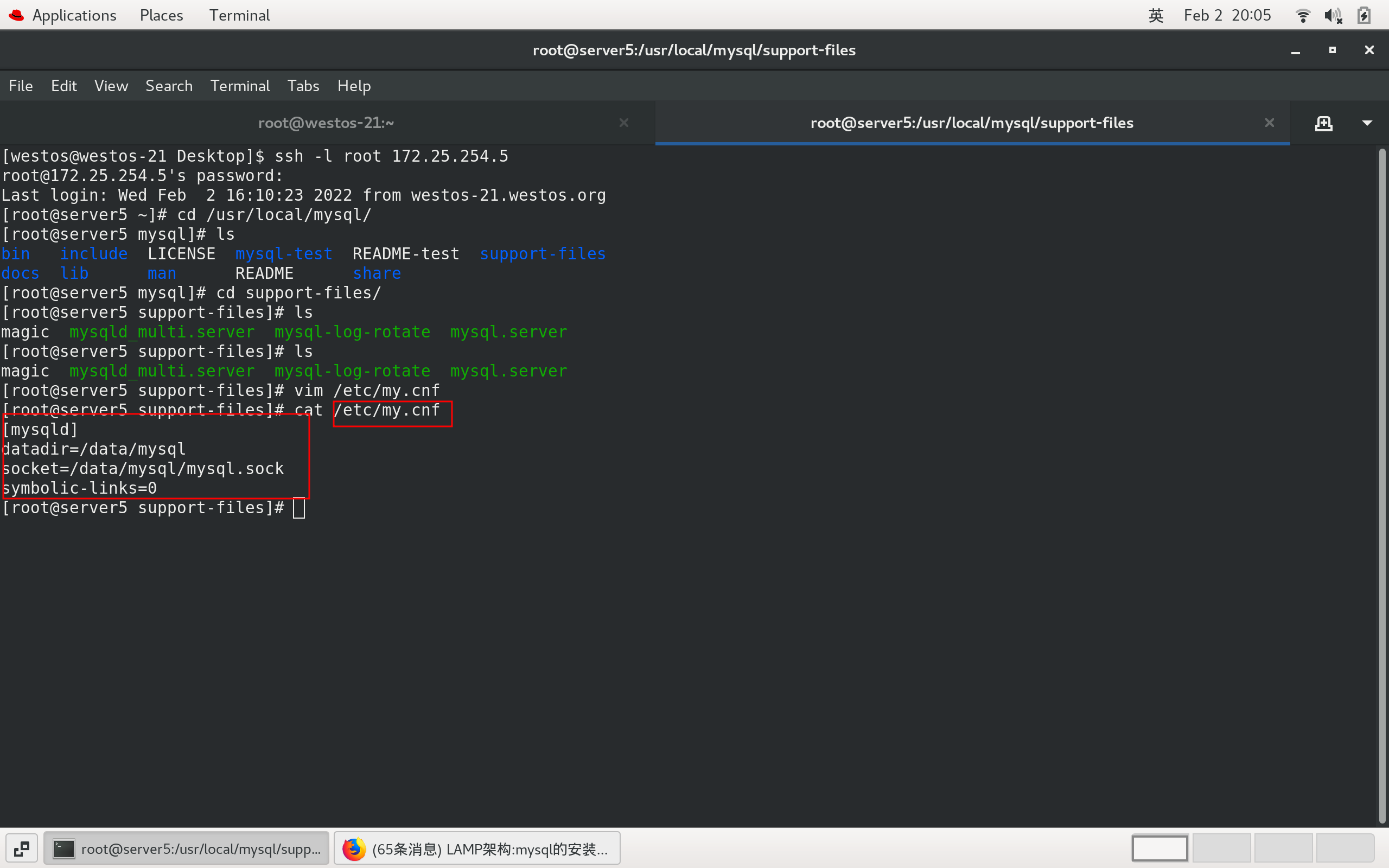This screenshot has width=1389, height=868.
Task: Open the clock showing Feb 2 20:05
Action: point(1227,16)
